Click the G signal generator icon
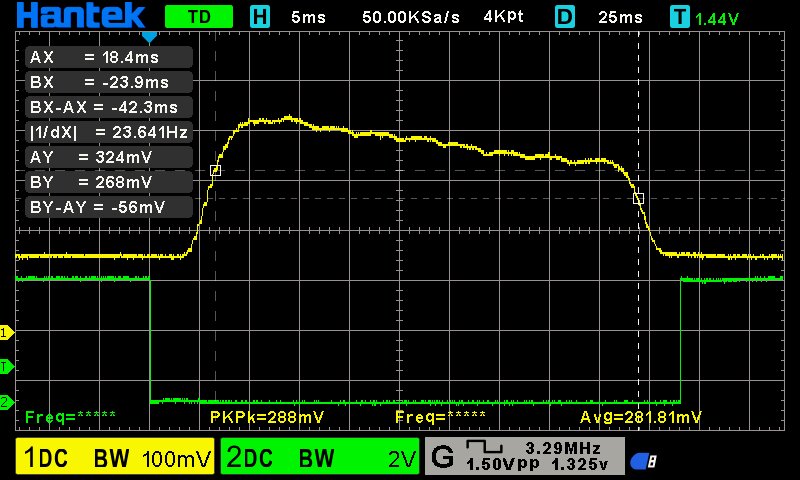This screenshot has height=480, width=800. [x=442, y=456]
